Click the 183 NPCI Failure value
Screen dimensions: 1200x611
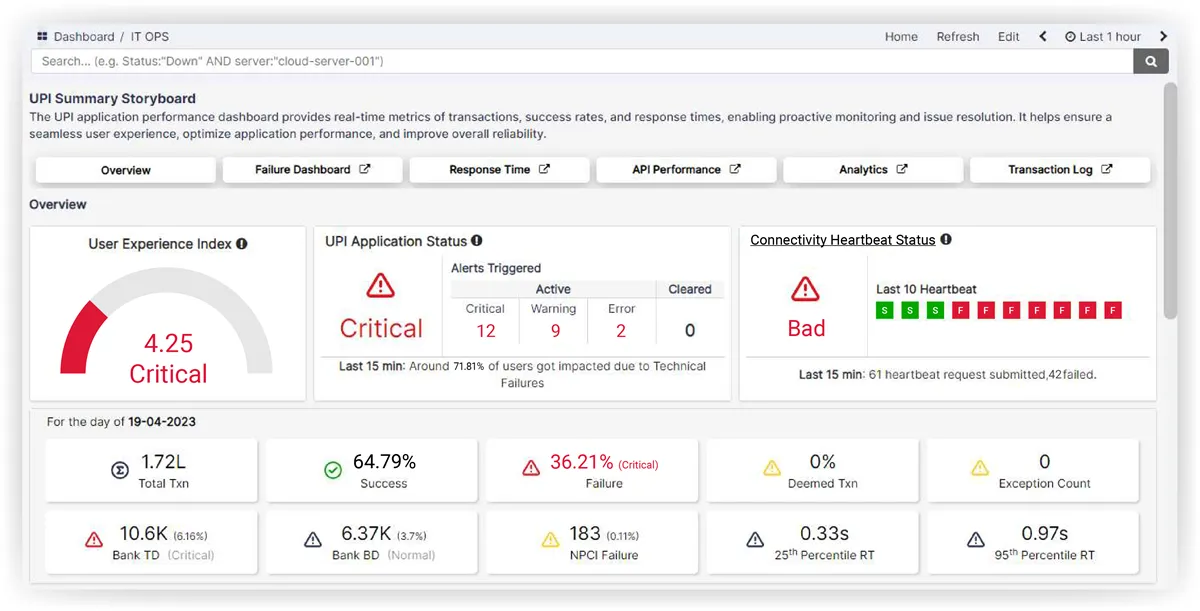pos(585,534)
